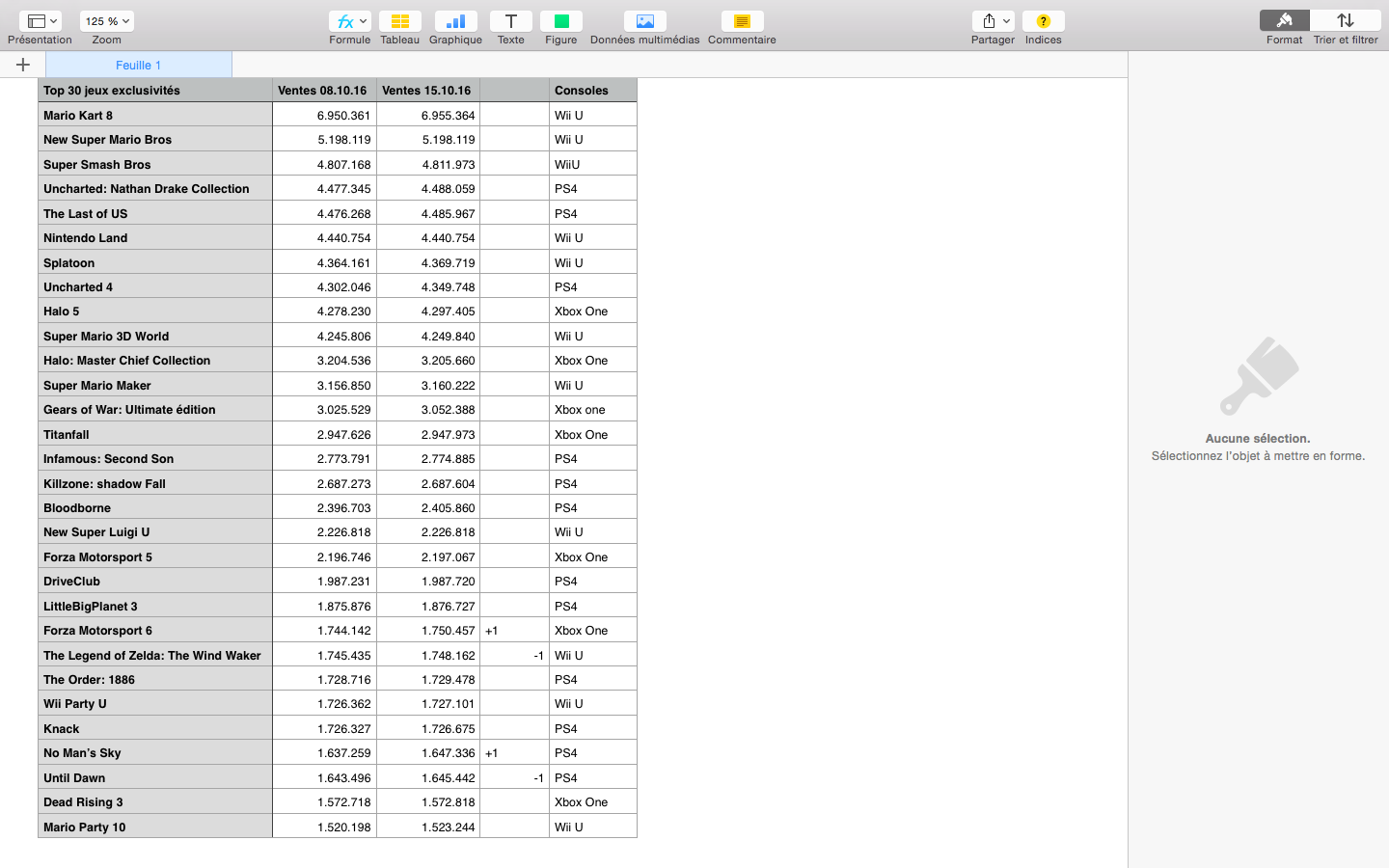Open the 125 % zoom dropdown
The image size is (1389, 868).
click(x=106, y=21)
